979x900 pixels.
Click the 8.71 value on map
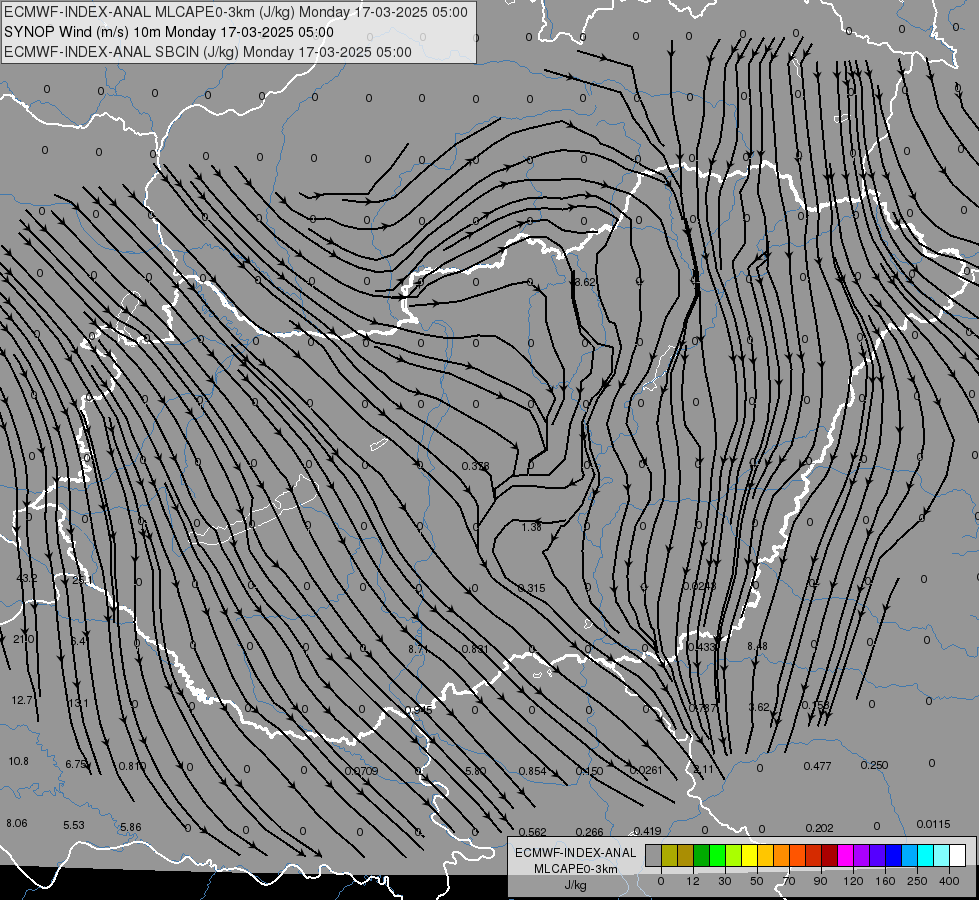click(x=418, y=650)
